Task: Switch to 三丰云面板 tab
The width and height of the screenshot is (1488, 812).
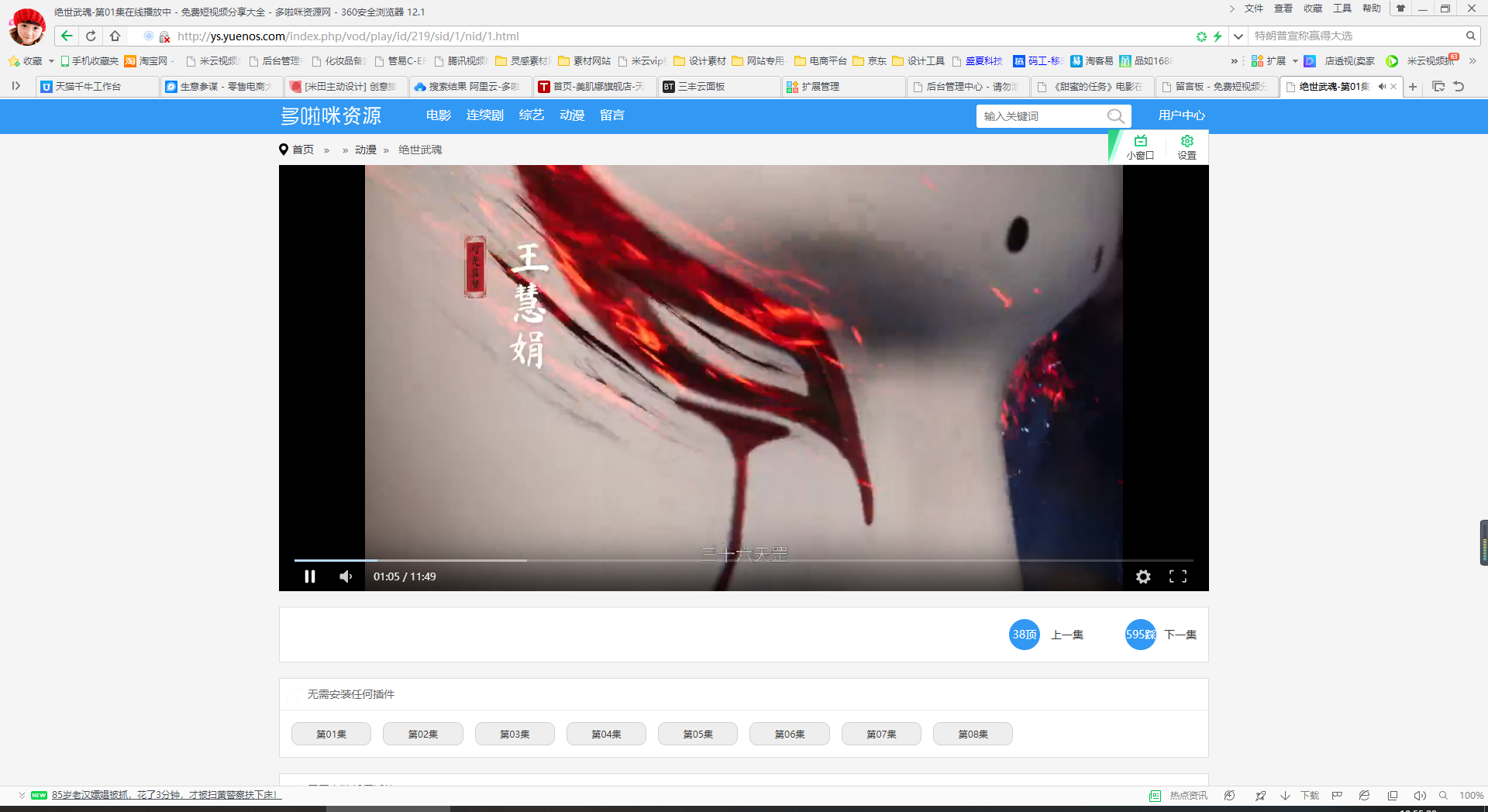Action: coord(720,87)
